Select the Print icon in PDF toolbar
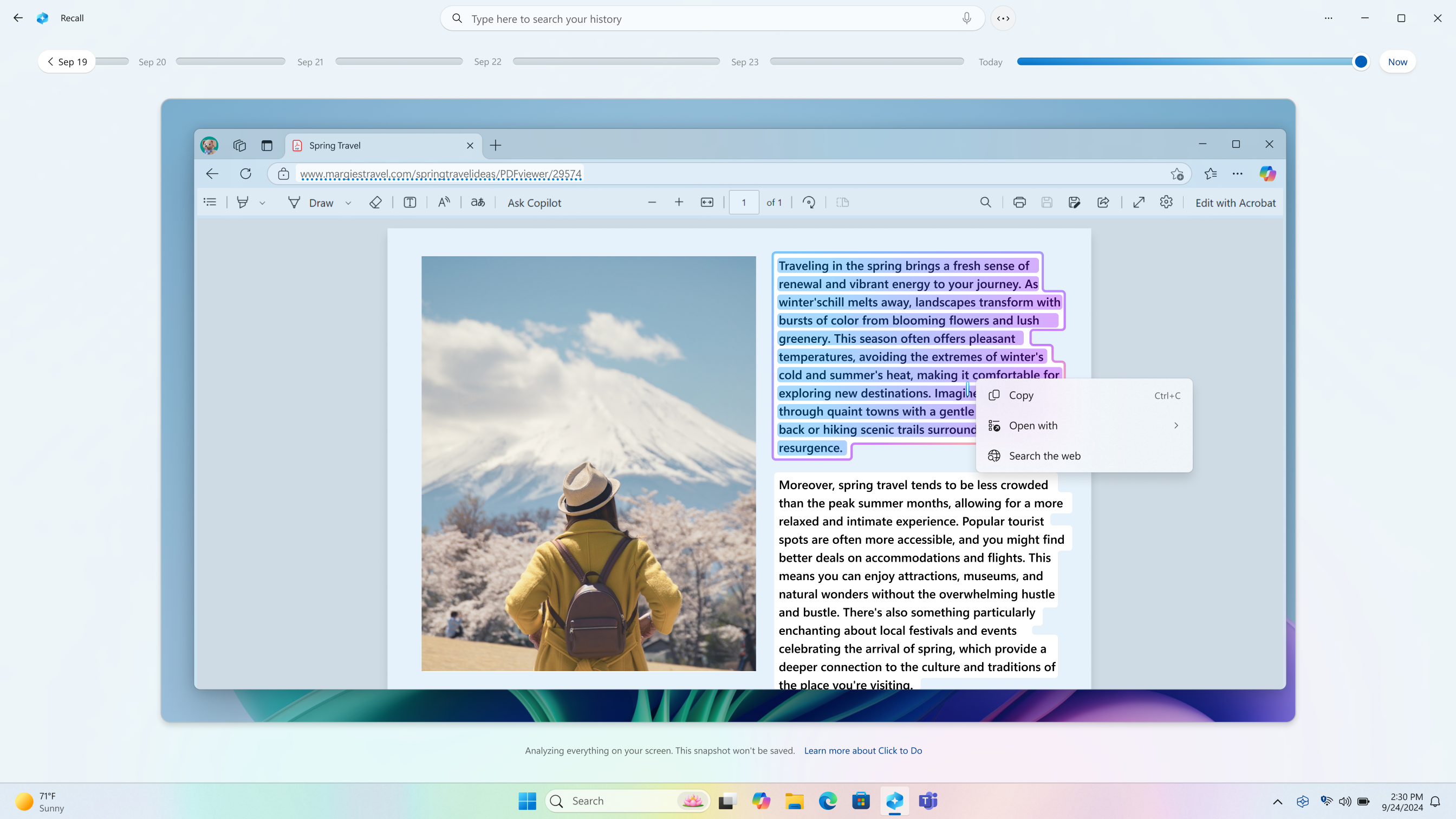The width and height of the screenshot is (1456, 819). coord(1019,202)
